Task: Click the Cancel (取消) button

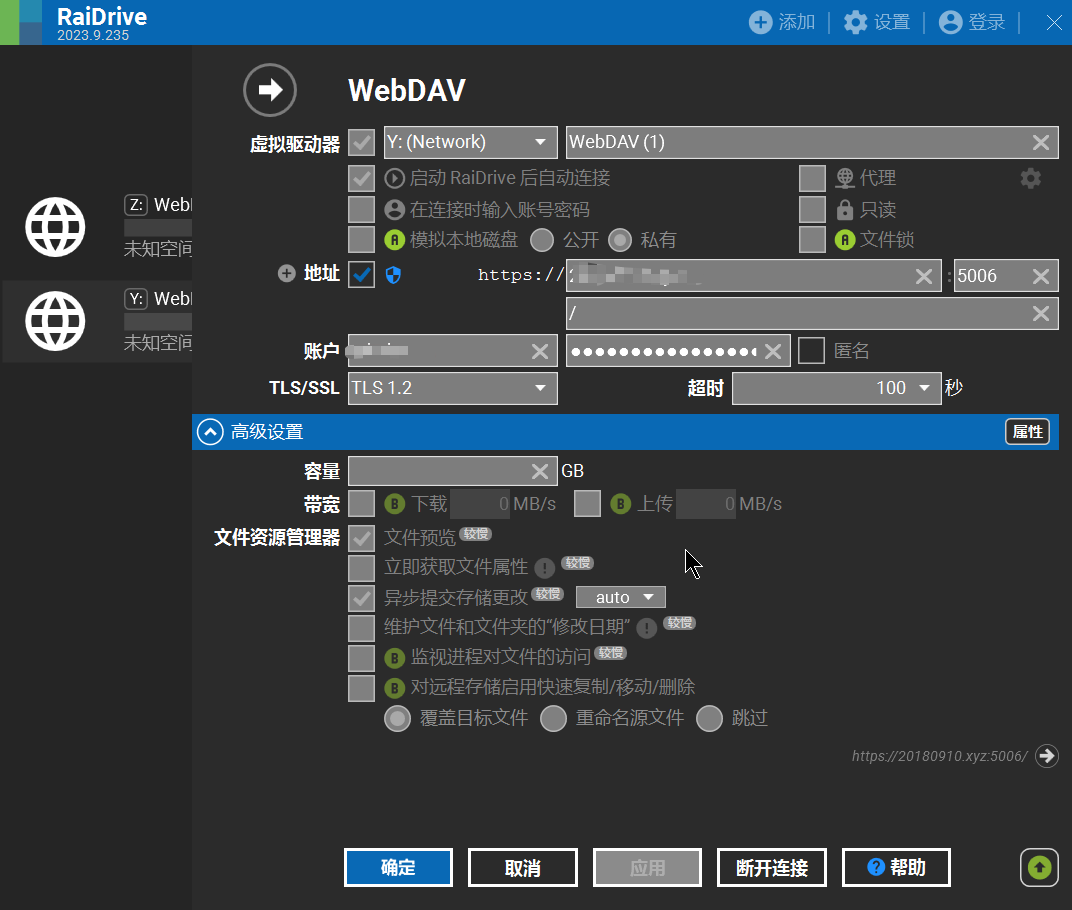Action: [x=523, y=868]
